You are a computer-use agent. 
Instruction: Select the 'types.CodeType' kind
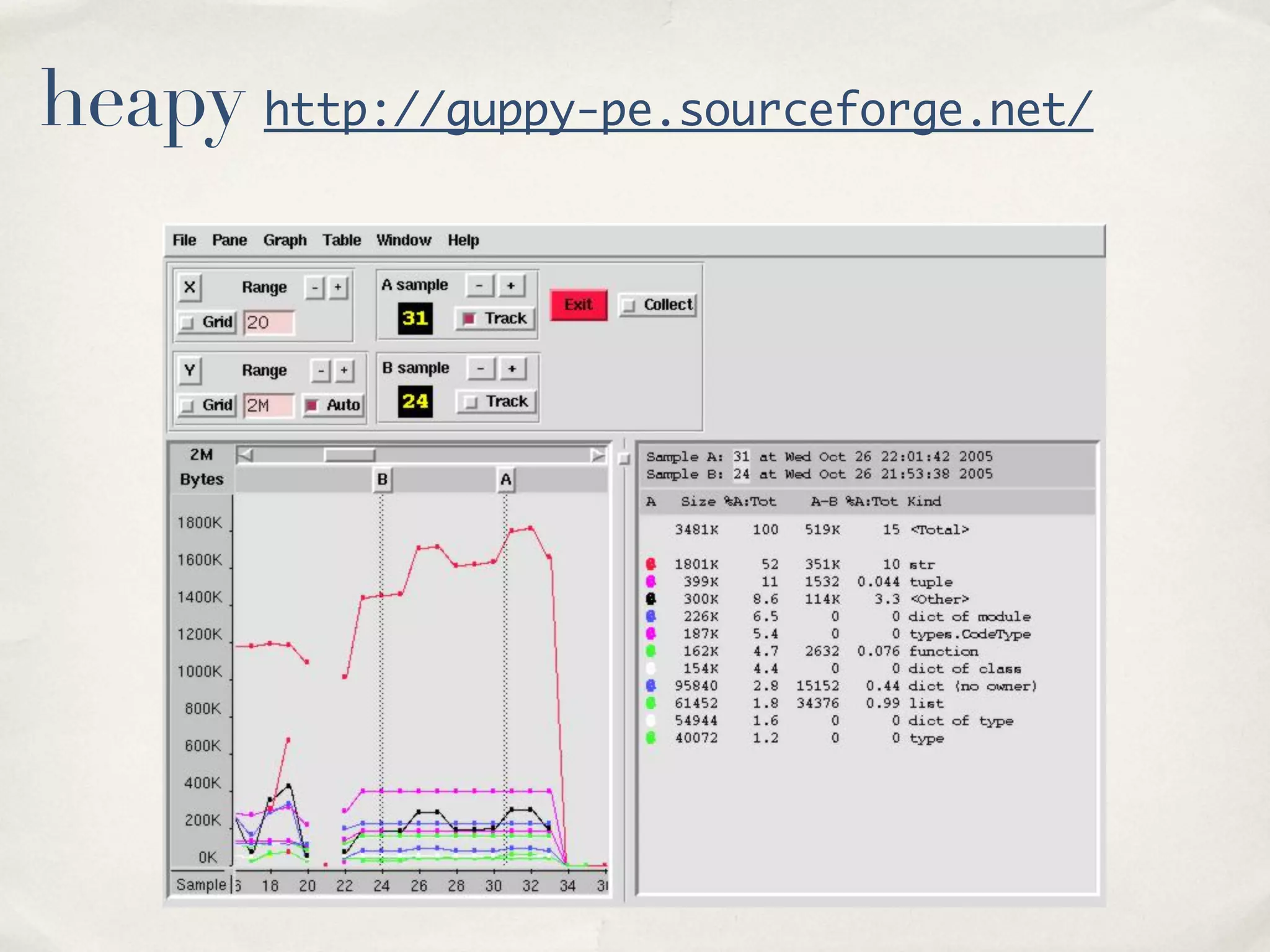[x=970, y=634]
